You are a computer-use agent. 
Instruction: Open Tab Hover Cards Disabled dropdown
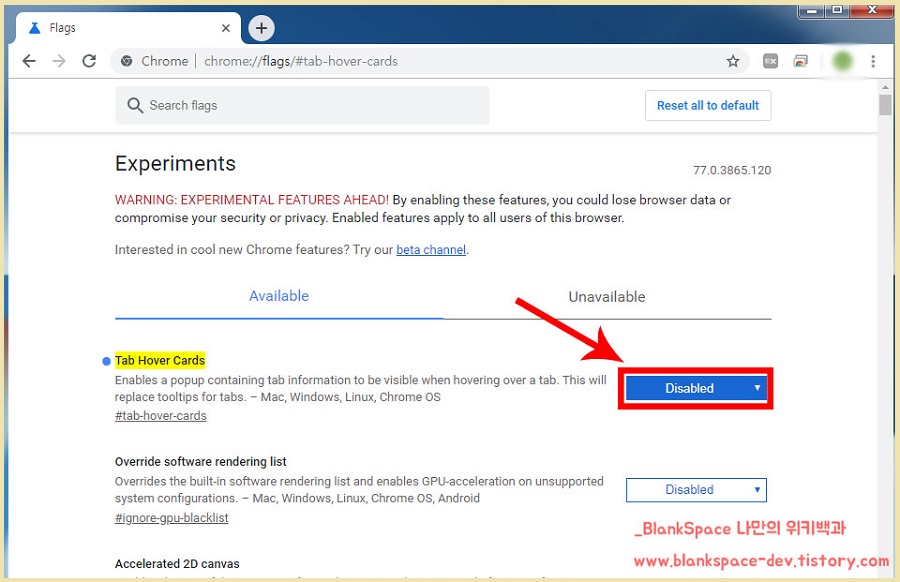click(696, 389)
